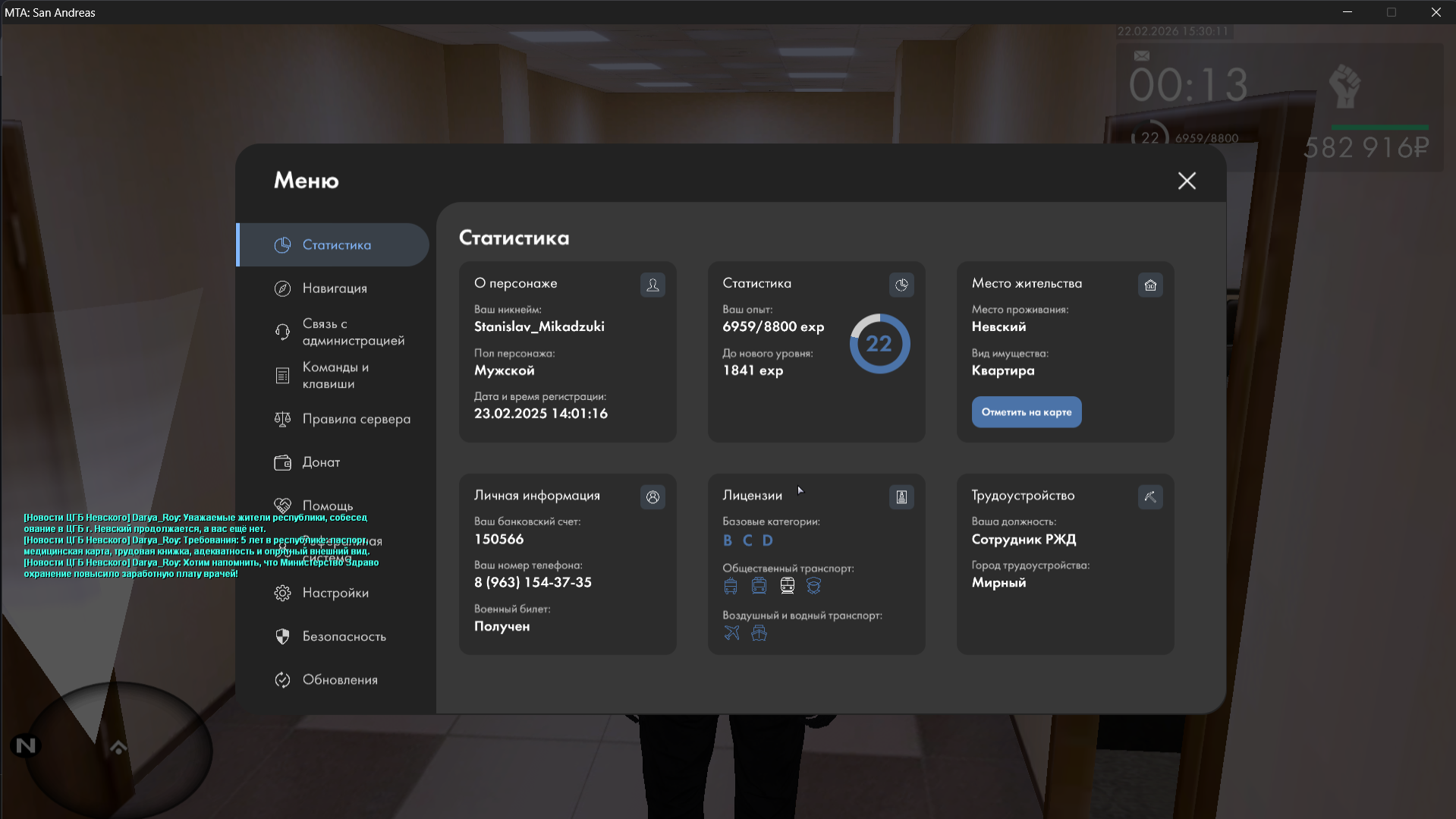Open Команды и клавиши section
The image size is (1456, 819).
(x=334, y=376)
